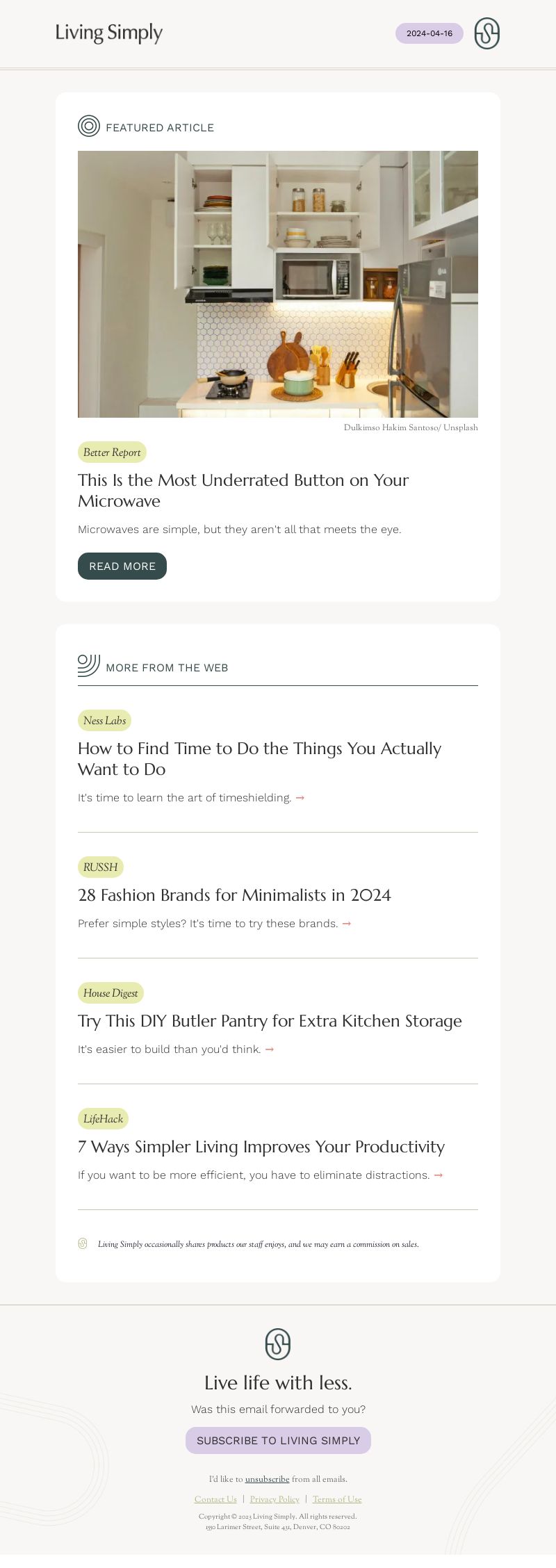Open the featured kitchen photo
The image size is (556, 1568).
point(278,284)
